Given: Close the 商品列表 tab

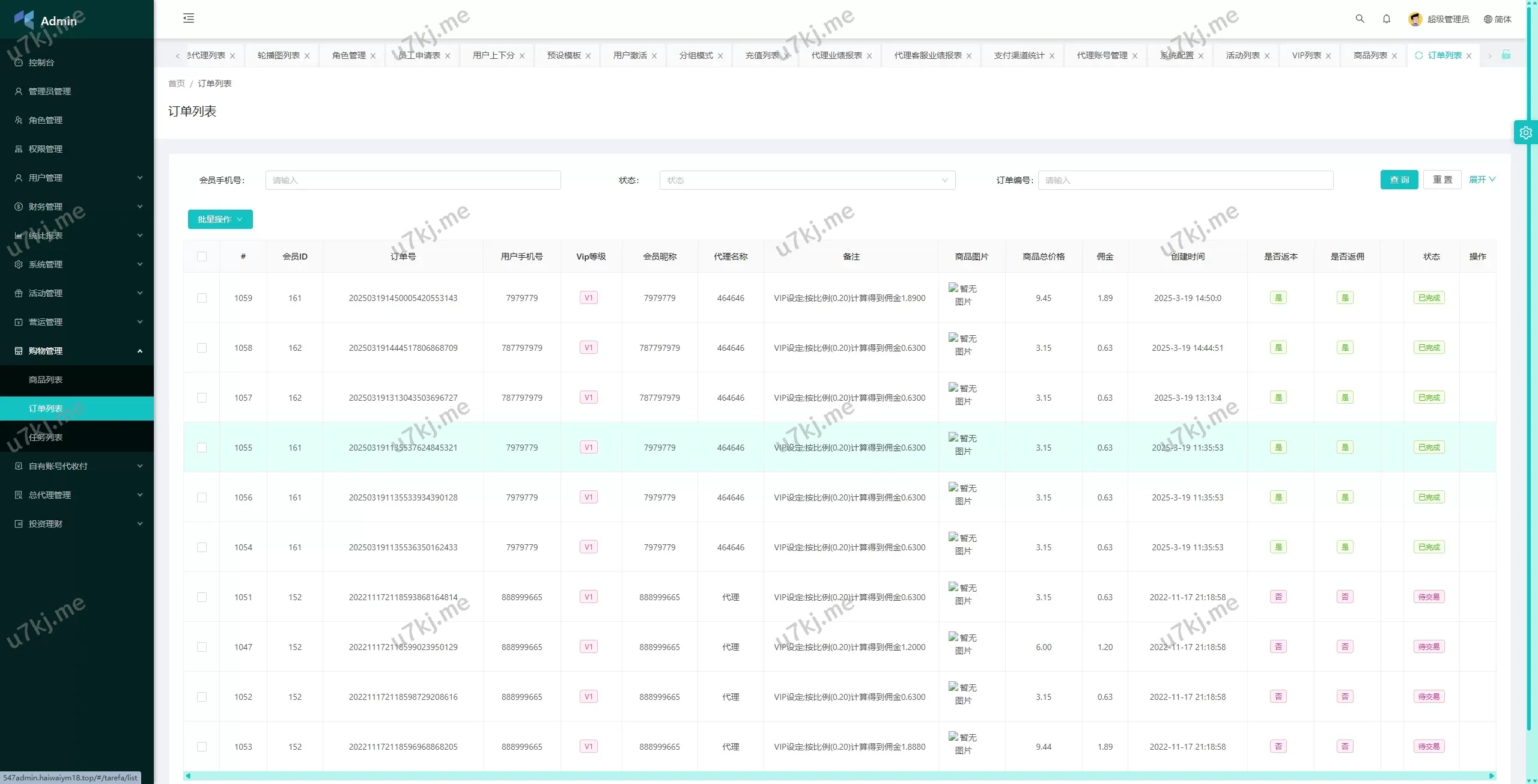Looking at the screenshot, I should click(1394, 56).
